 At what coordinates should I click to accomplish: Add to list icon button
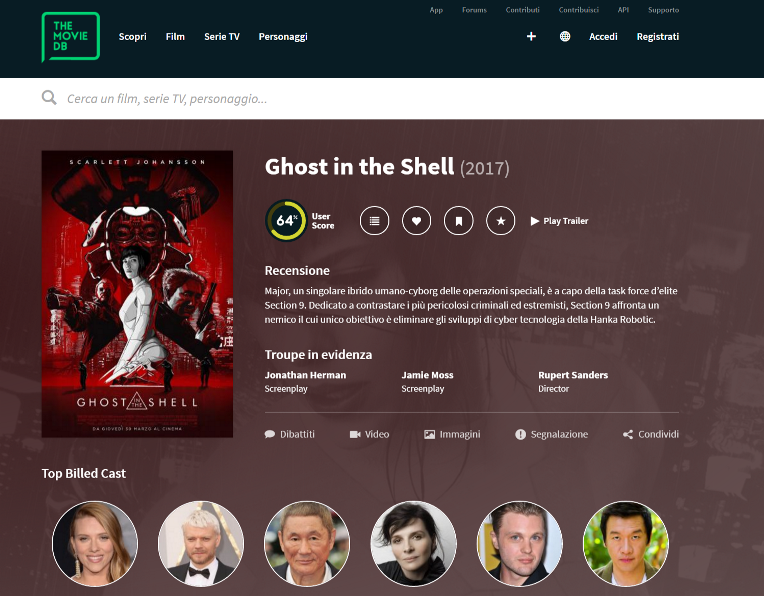pos(374,221)
